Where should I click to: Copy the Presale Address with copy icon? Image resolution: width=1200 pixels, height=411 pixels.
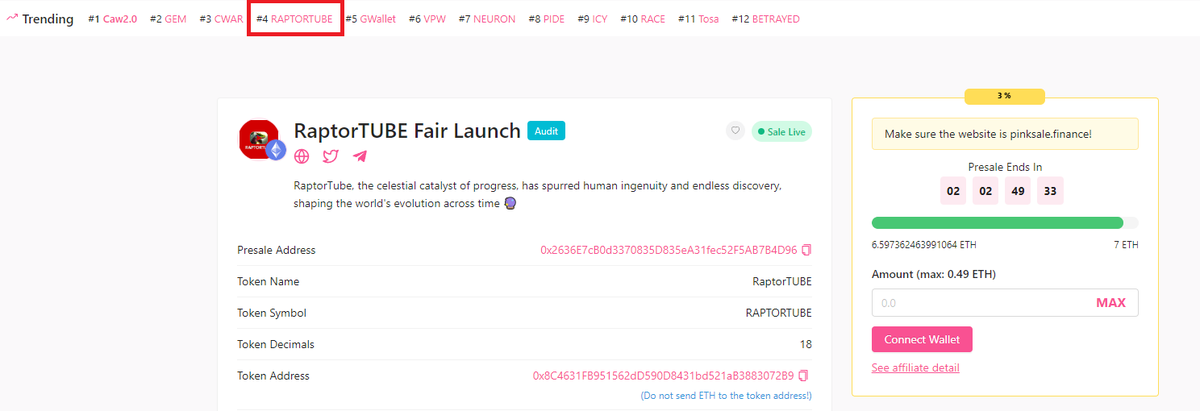(805, 250)
